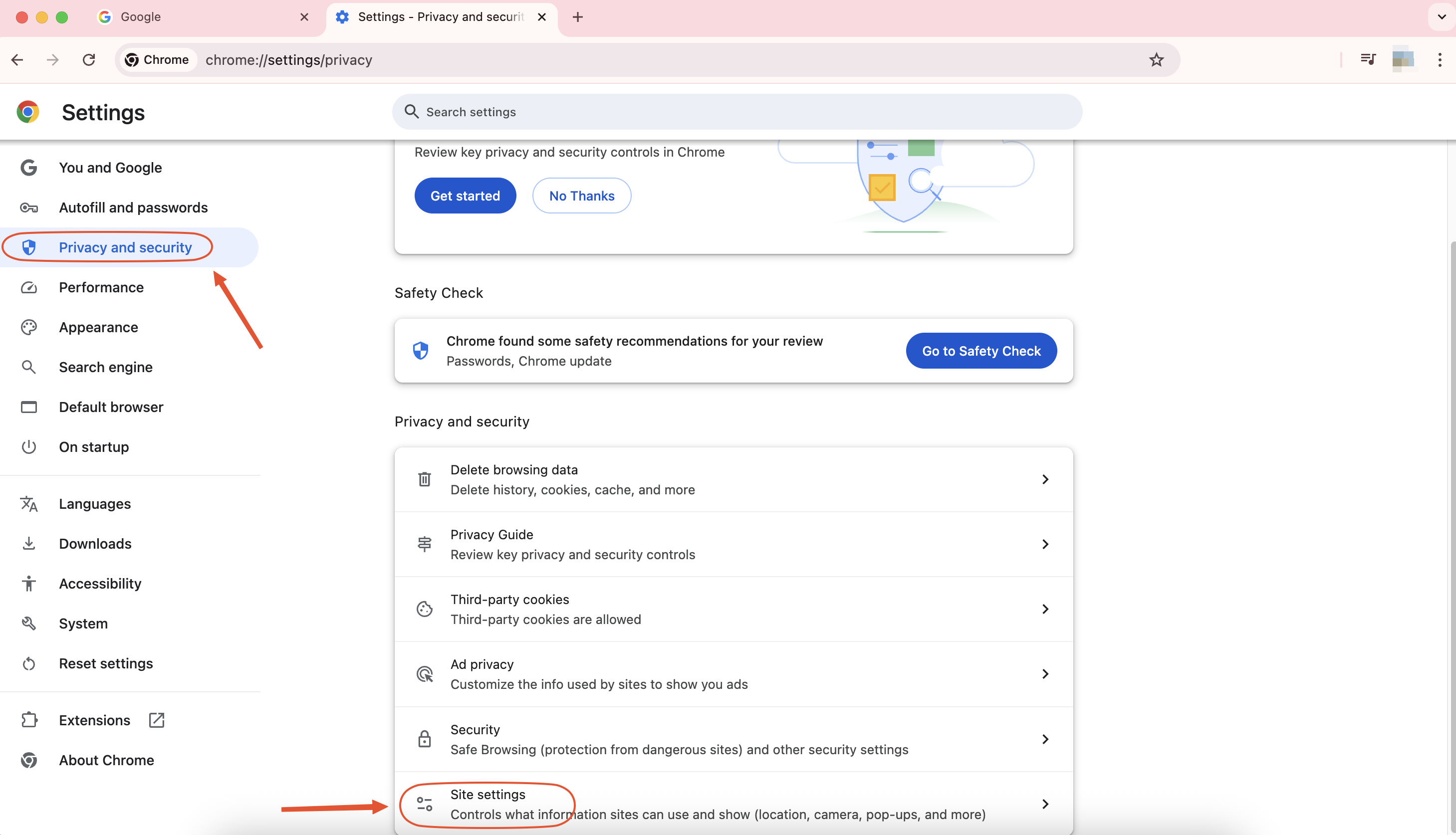Click the Search settings field
The height and width of the screenshot is (835, 1456).
point(737,112)
